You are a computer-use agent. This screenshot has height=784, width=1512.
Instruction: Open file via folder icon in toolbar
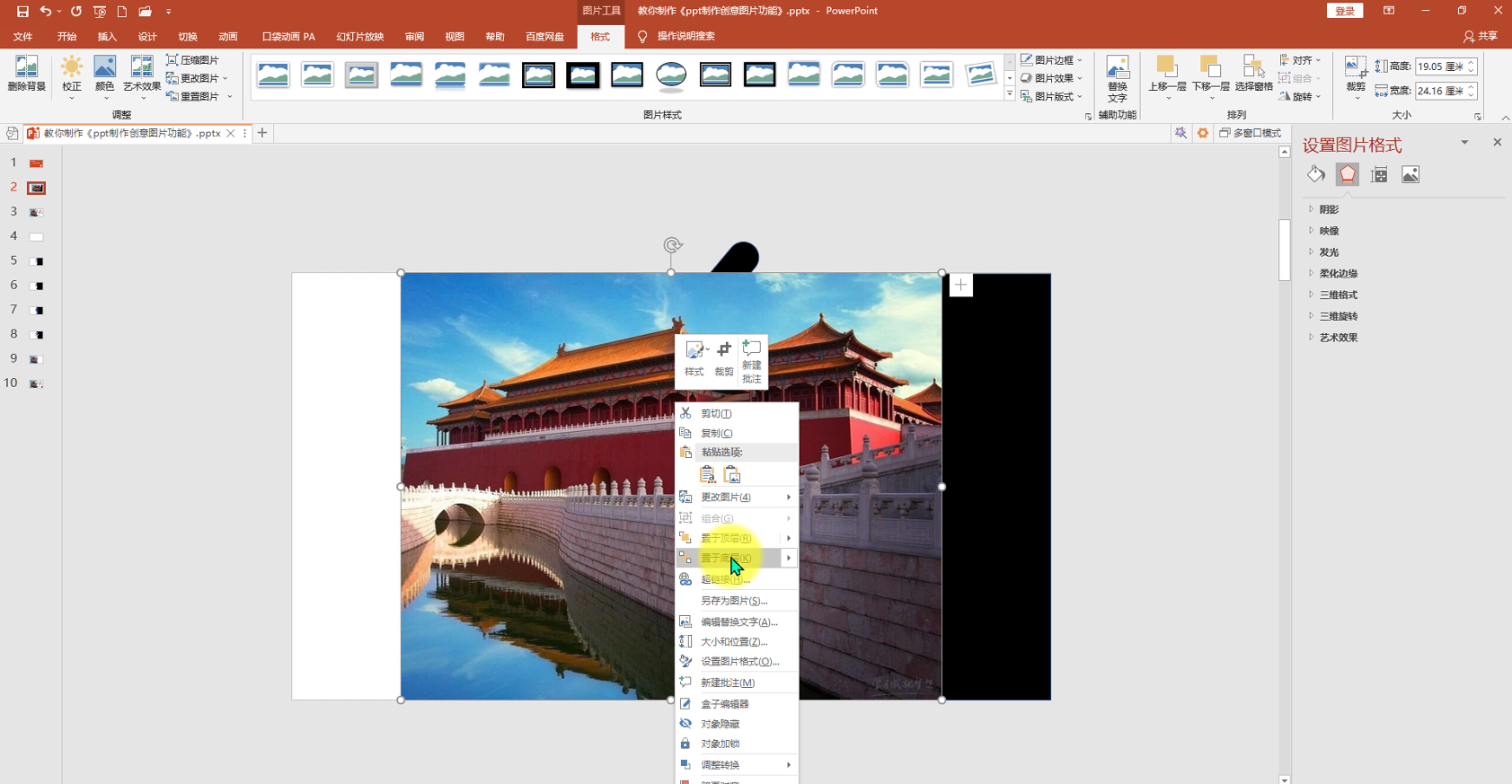(145, 12)
